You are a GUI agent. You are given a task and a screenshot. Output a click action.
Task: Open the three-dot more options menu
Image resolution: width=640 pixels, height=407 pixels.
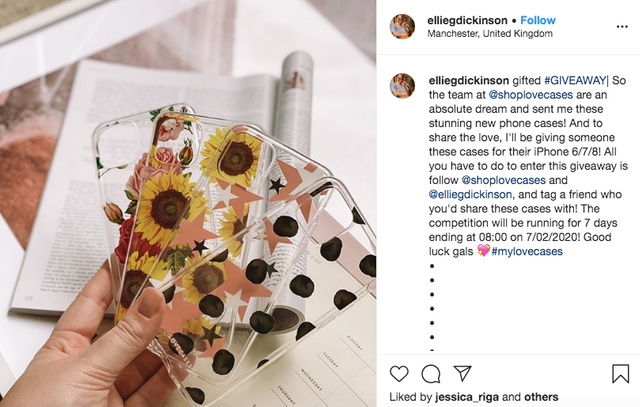coord(622,27)
